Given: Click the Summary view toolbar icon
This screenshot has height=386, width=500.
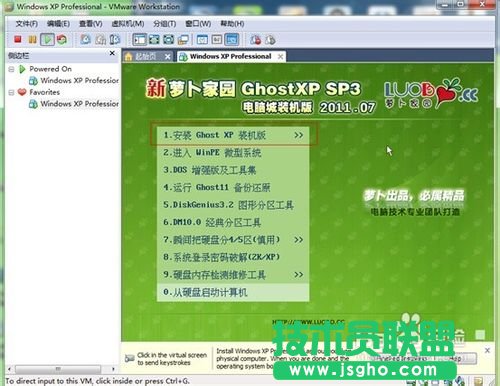Looking at the screenshot, I should [x=202, y=40].
